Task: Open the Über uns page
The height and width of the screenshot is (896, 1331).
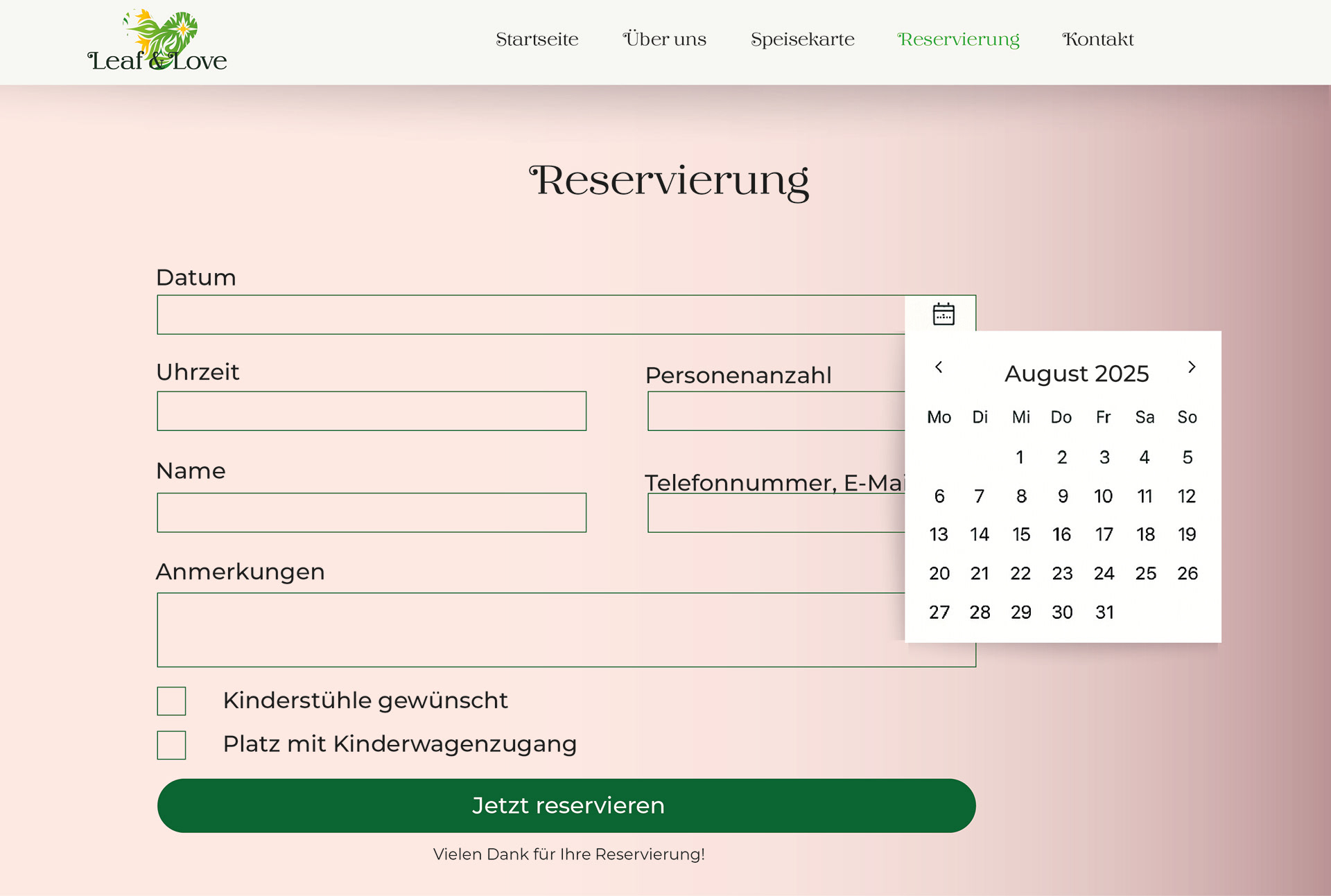Action: (x=664, y=39)
